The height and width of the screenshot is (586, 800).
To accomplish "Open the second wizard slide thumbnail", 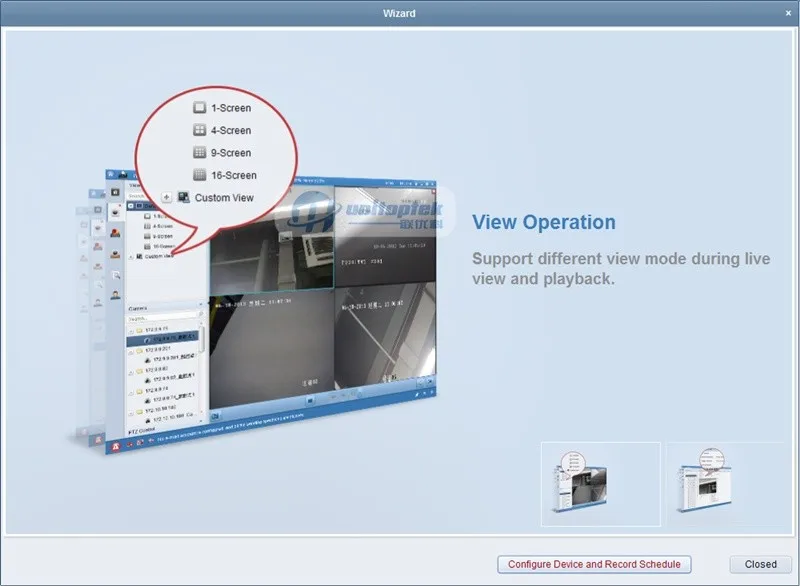I will click(x=724, y=484).
